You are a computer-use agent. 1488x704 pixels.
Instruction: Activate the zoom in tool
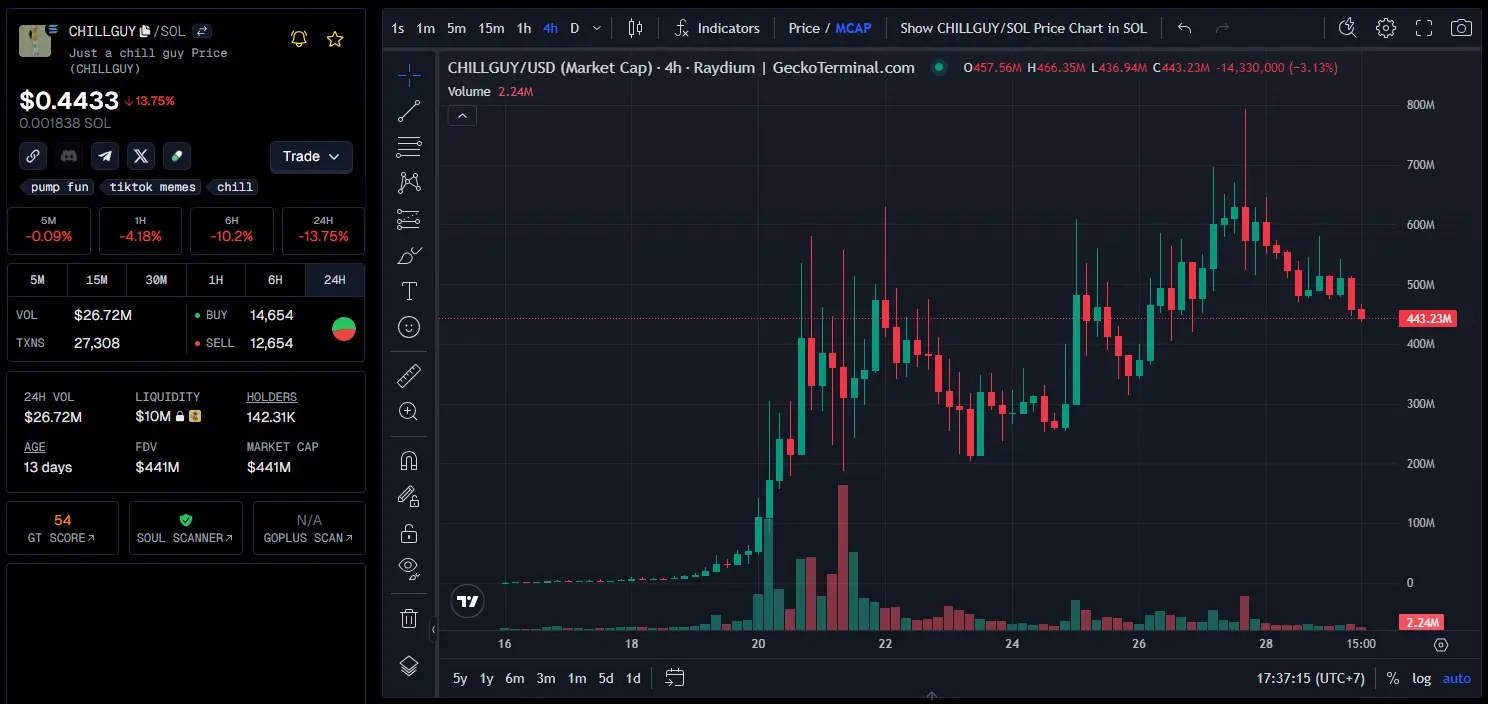[x=409, y=412]
